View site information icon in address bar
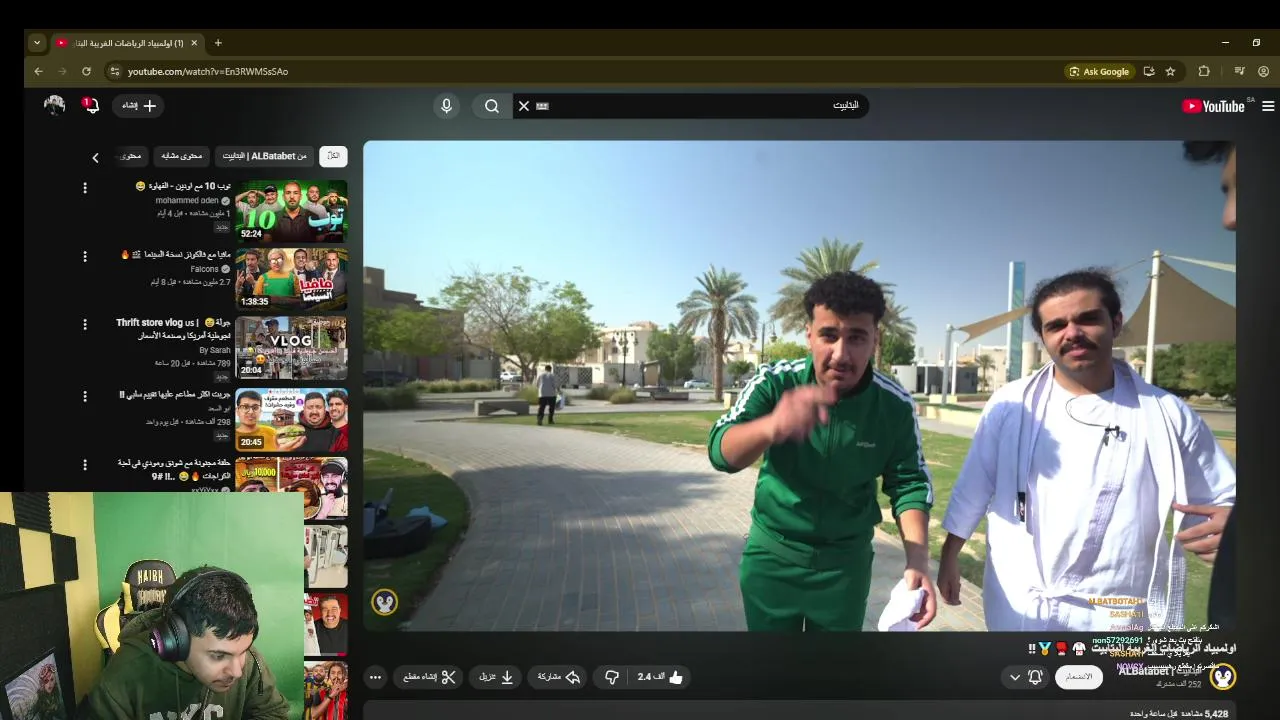1280x720 pixels. (115, 71)
